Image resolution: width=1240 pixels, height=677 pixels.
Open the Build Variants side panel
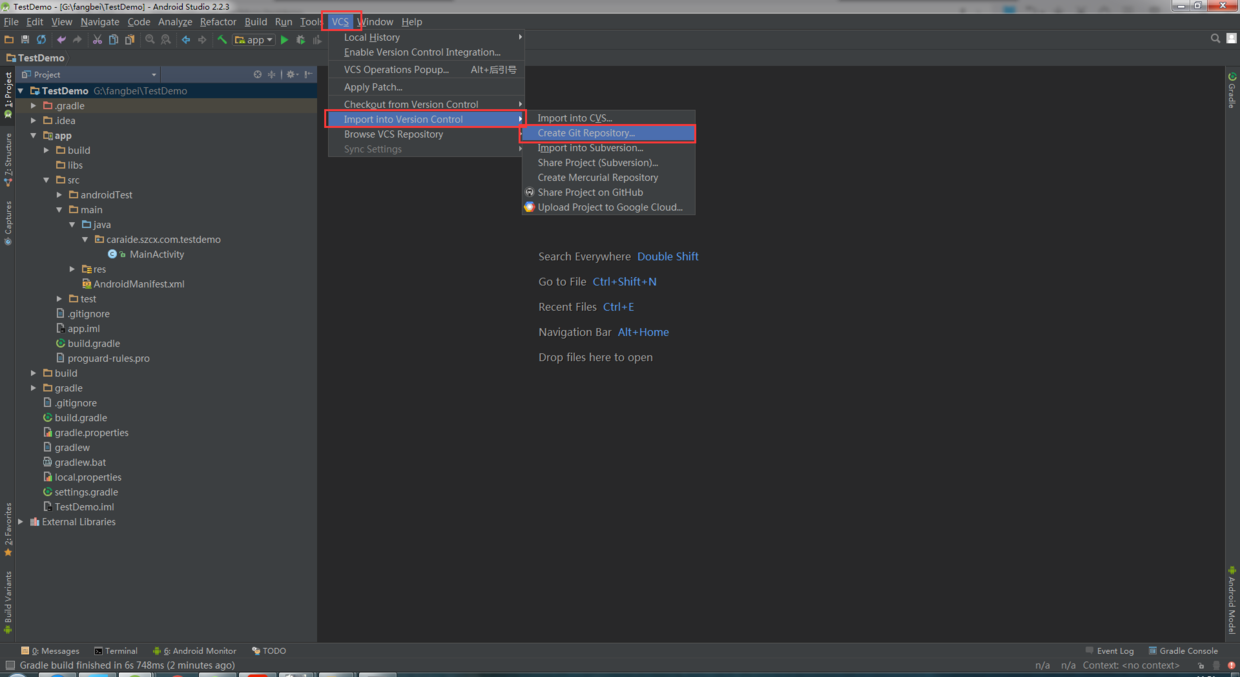click(x=8, y=603)
